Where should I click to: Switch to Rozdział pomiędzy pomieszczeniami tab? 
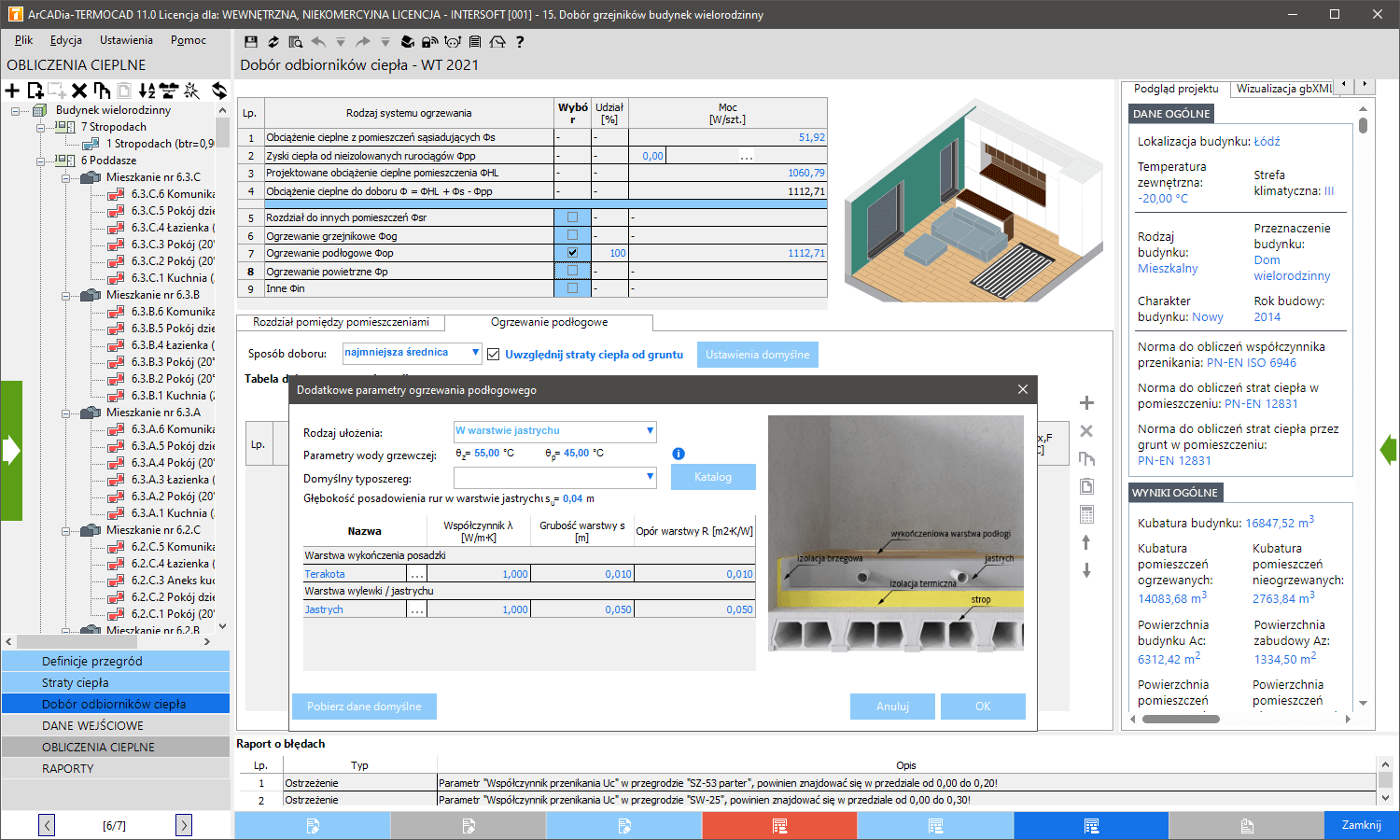pyautogui.click(x=341, y=322)
